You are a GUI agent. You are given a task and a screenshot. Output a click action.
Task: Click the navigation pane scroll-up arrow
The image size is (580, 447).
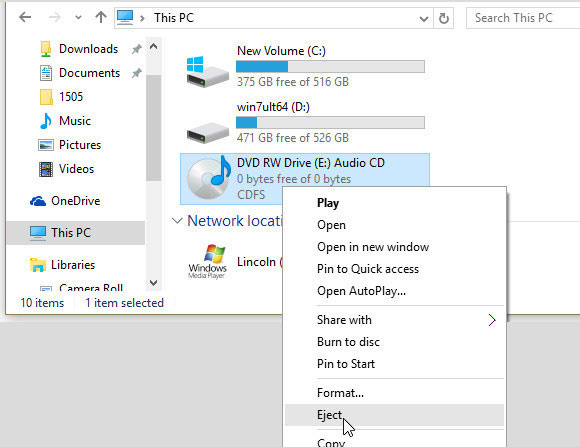click(x=154, y=47)
